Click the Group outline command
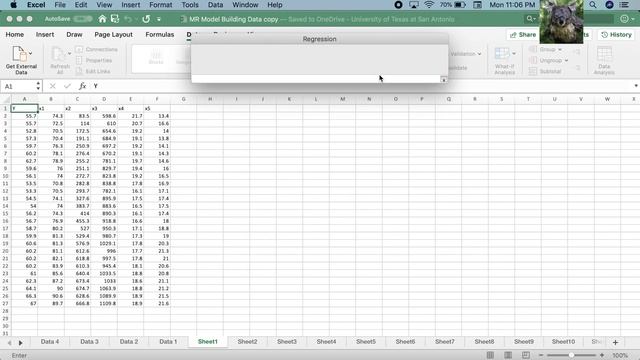 [x=546, y=49]
